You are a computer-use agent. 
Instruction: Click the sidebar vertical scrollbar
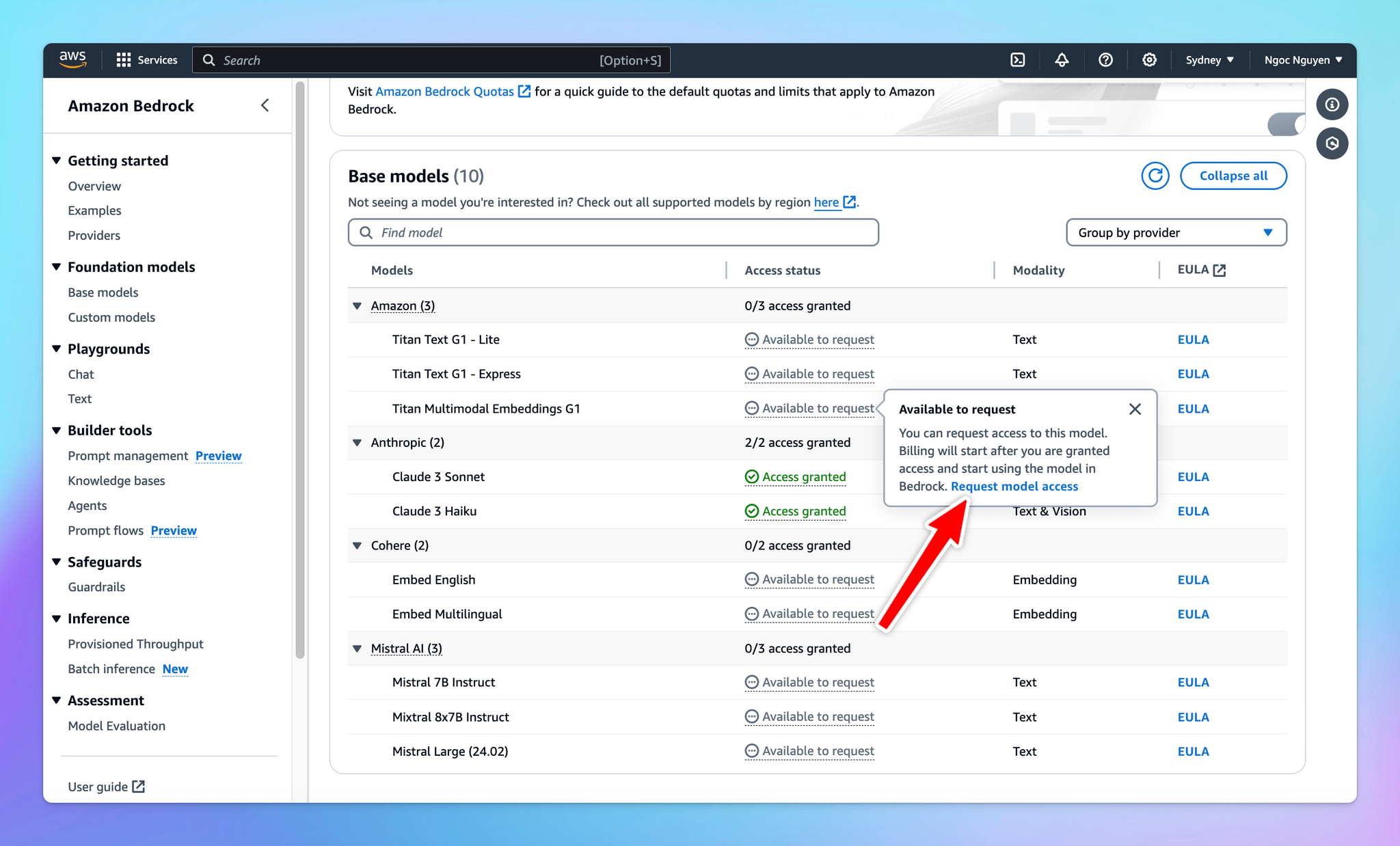(299, 369)
